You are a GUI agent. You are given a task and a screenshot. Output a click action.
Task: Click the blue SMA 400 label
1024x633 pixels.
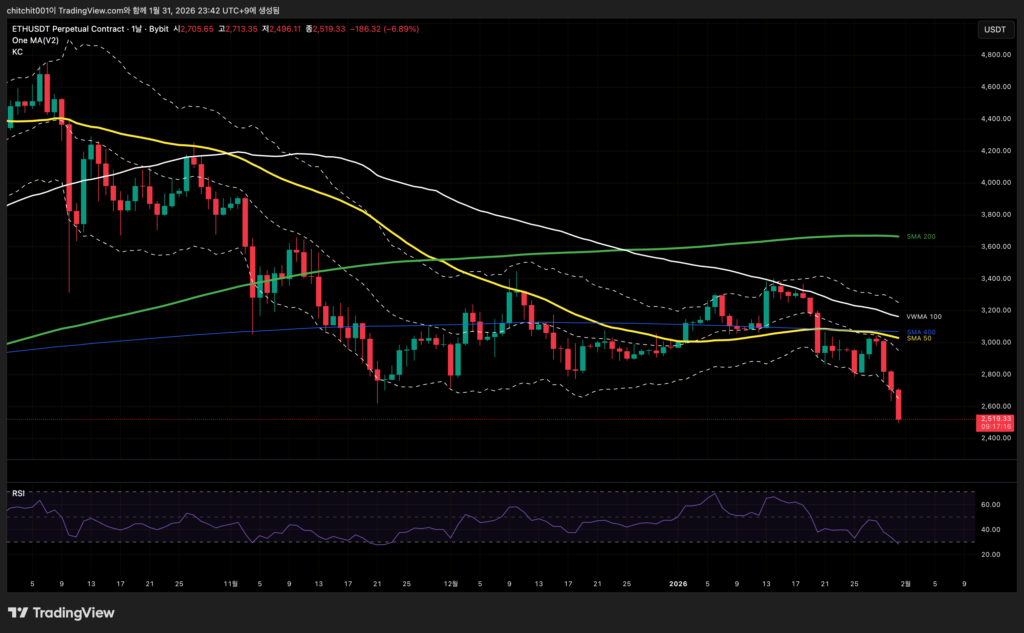920,331
